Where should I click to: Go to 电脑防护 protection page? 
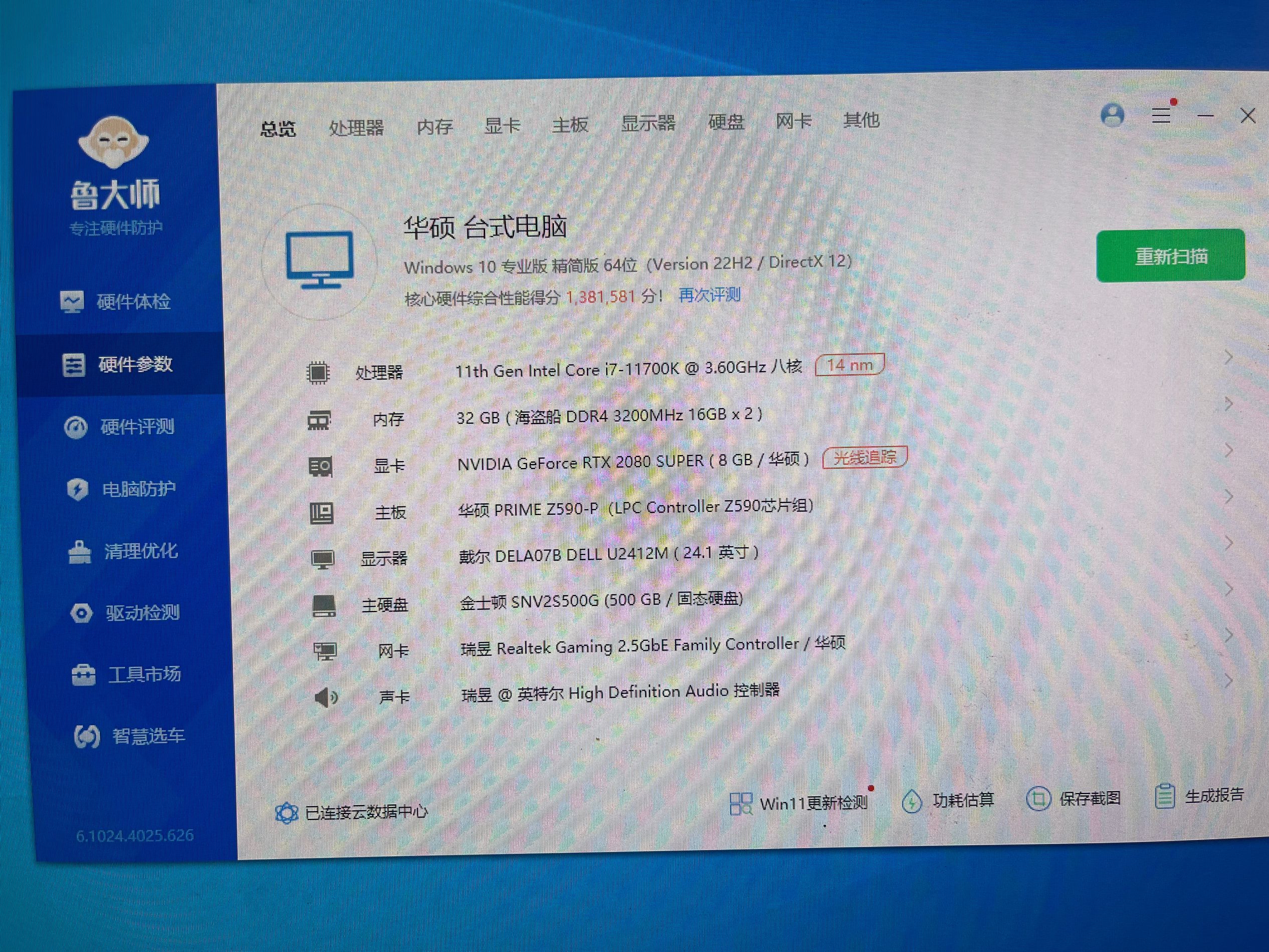click(x=122, y=489)
